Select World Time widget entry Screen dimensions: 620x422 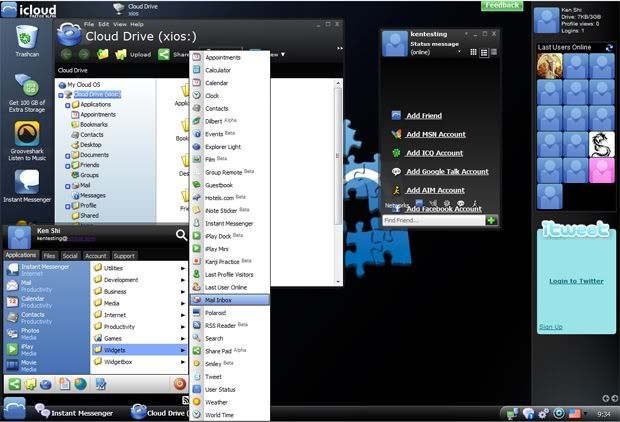coord(230,415)
